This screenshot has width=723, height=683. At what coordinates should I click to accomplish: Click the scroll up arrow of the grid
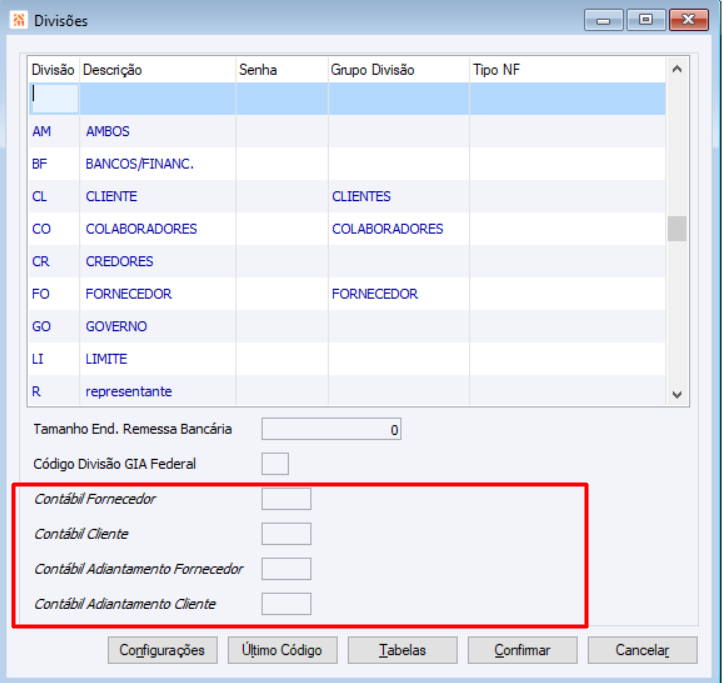pos(677,69)
